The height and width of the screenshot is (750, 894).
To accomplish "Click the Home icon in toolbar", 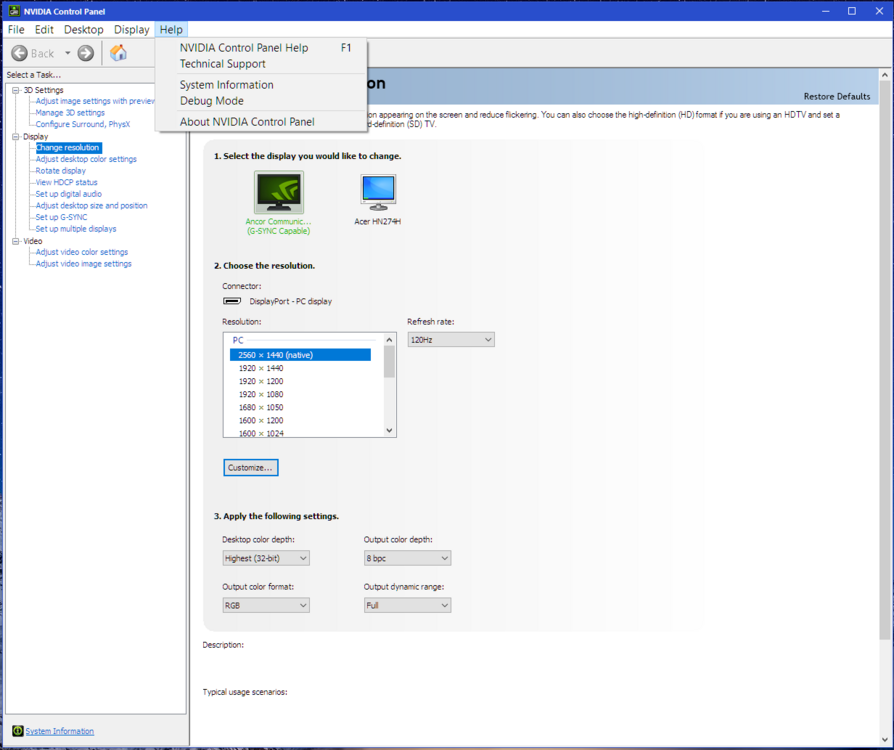I will click(x=118, y=52).
